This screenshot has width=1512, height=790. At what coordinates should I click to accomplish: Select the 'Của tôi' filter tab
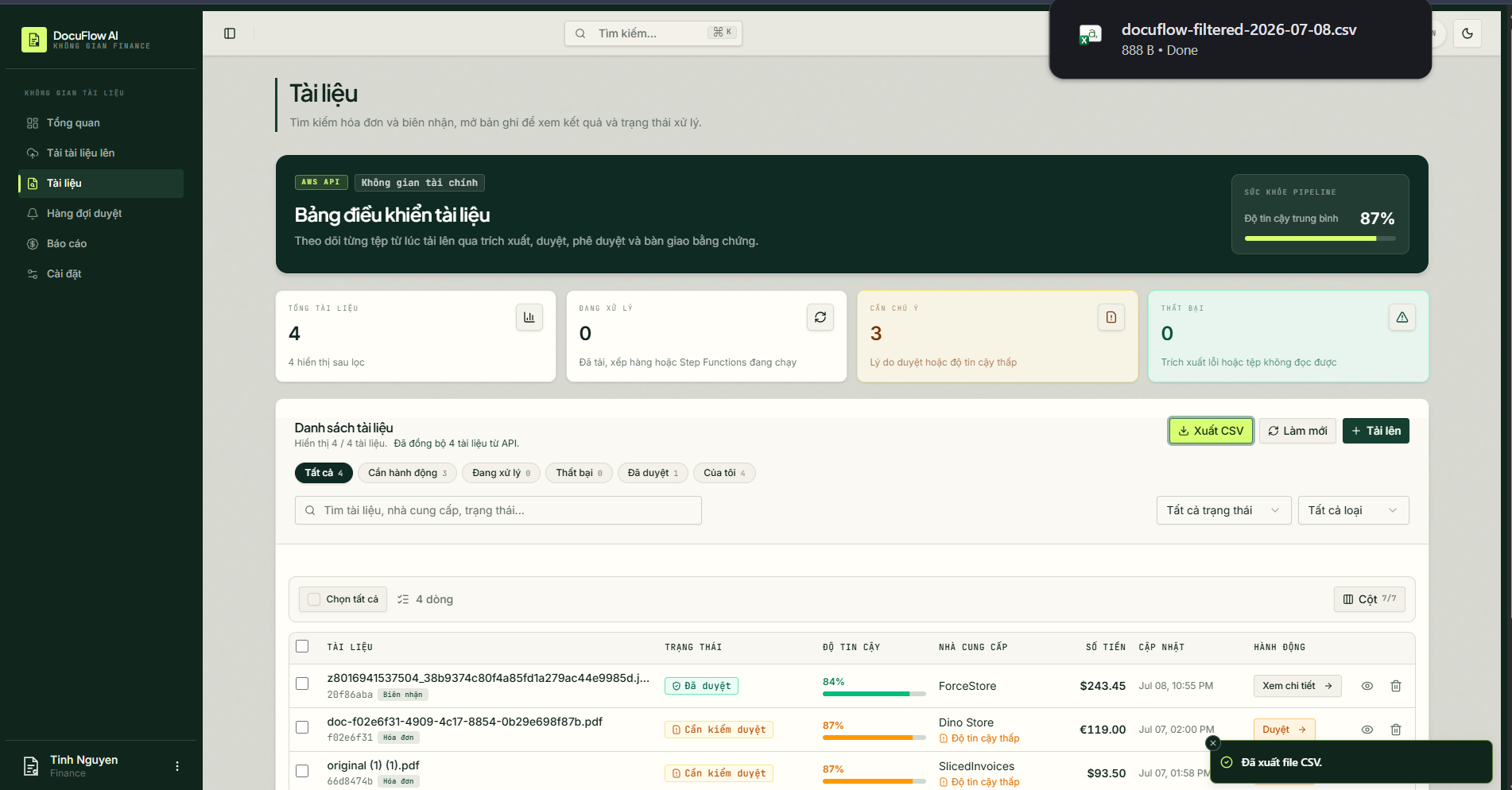pyautogui.click(x=724, y=473)
